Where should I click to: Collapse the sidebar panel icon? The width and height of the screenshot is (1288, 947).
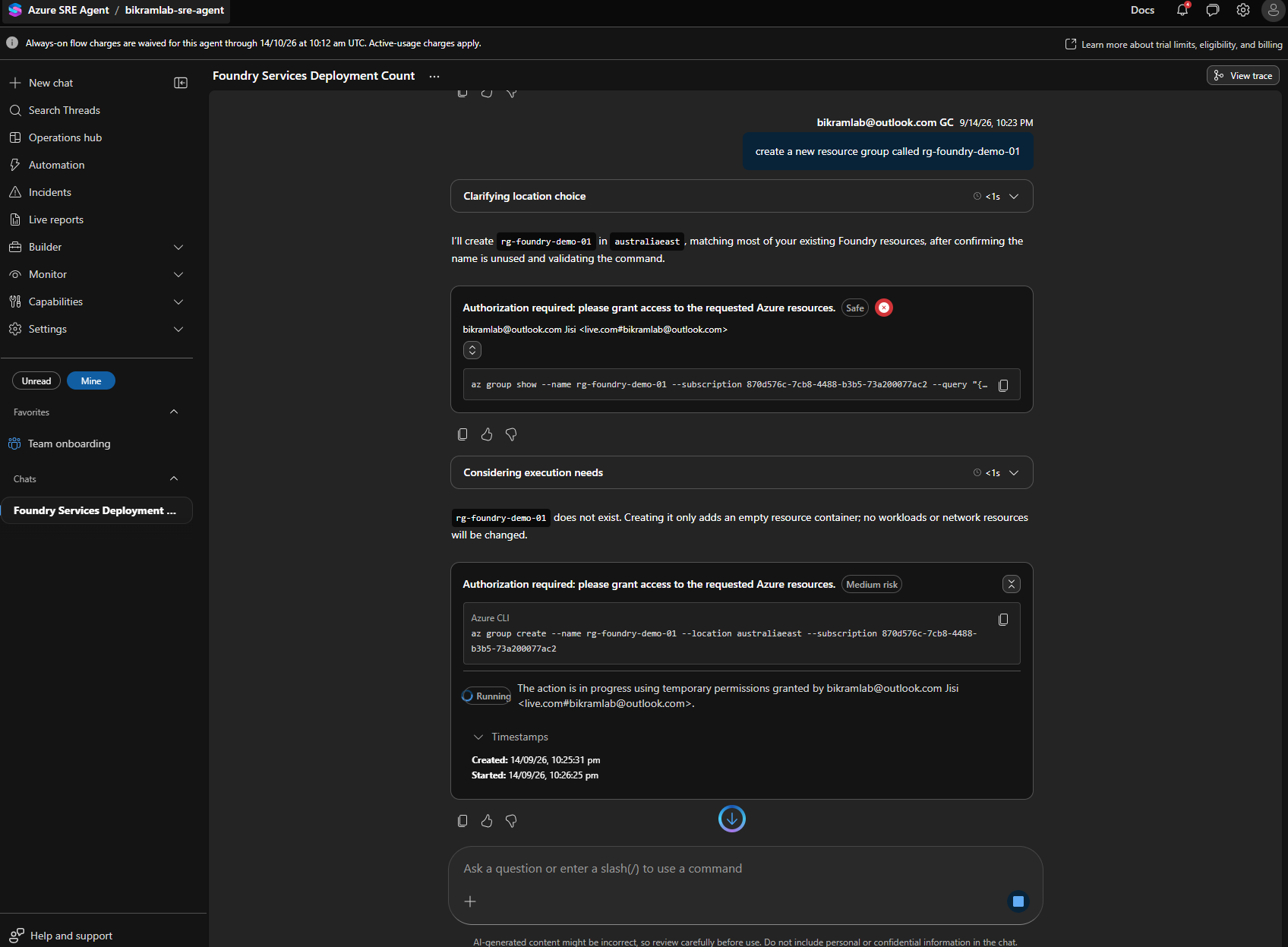click(x=181, y=83)
